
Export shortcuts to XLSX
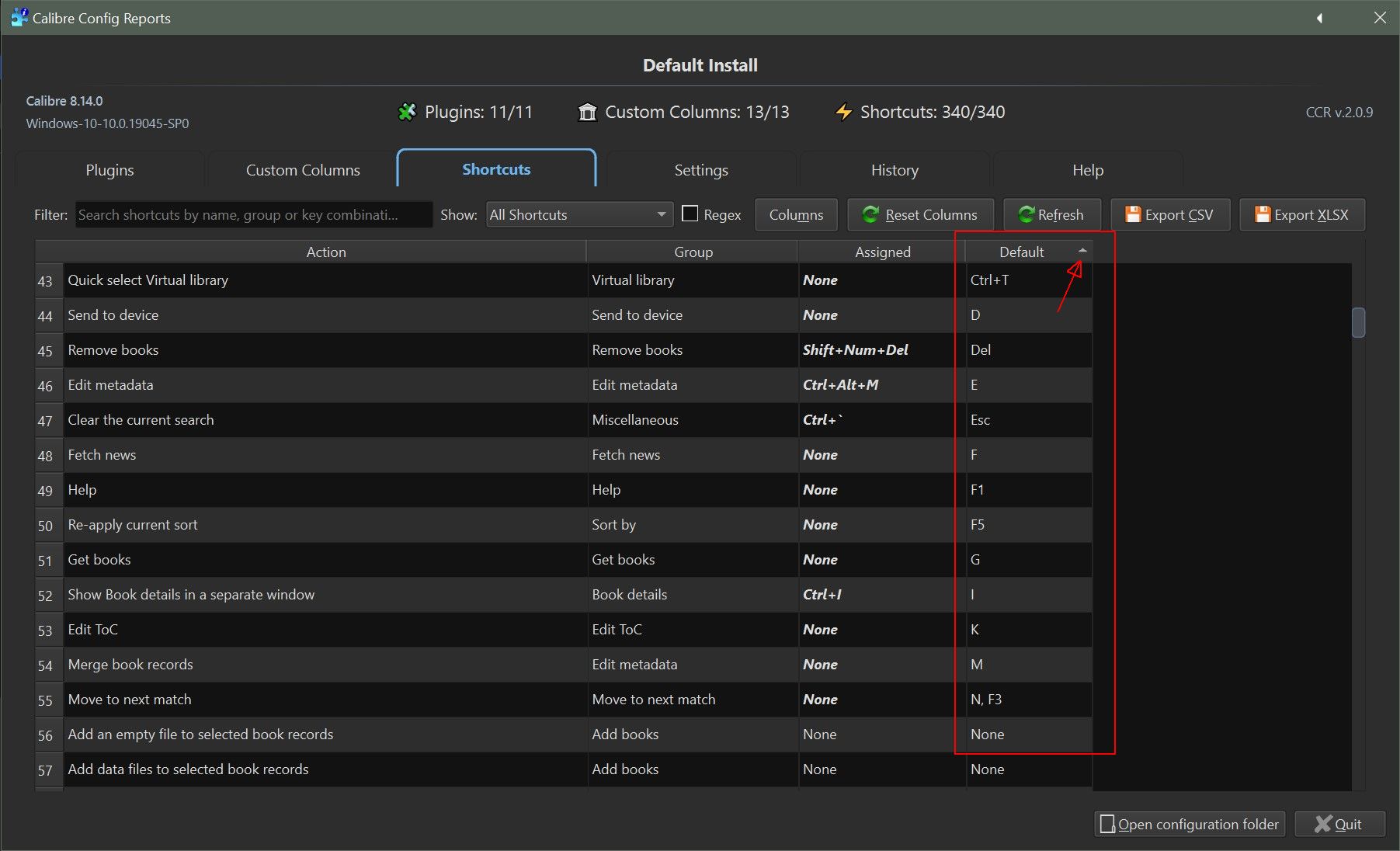(1301, 215)
